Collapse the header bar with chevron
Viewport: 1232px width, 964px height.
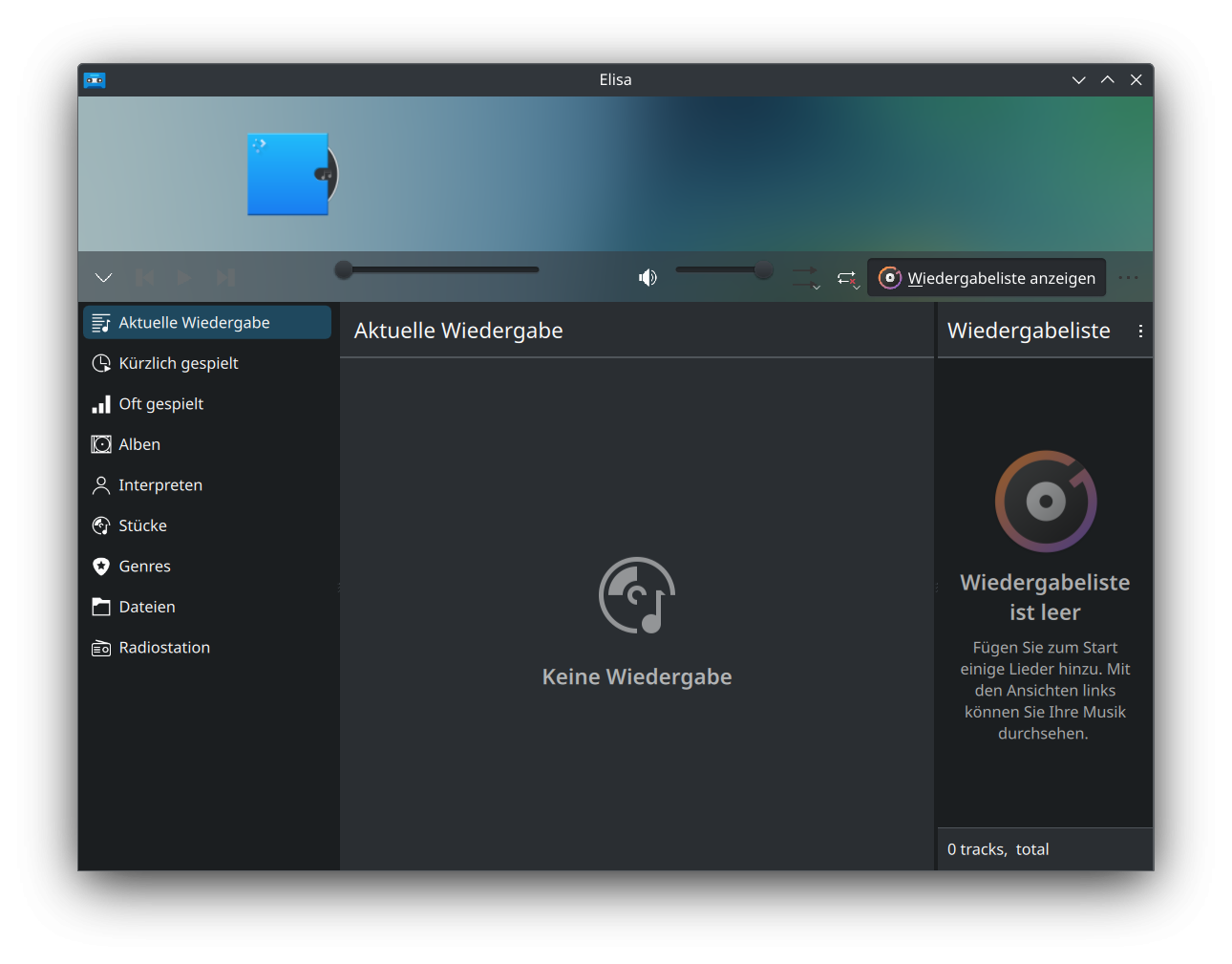click(x=104, y=278)
